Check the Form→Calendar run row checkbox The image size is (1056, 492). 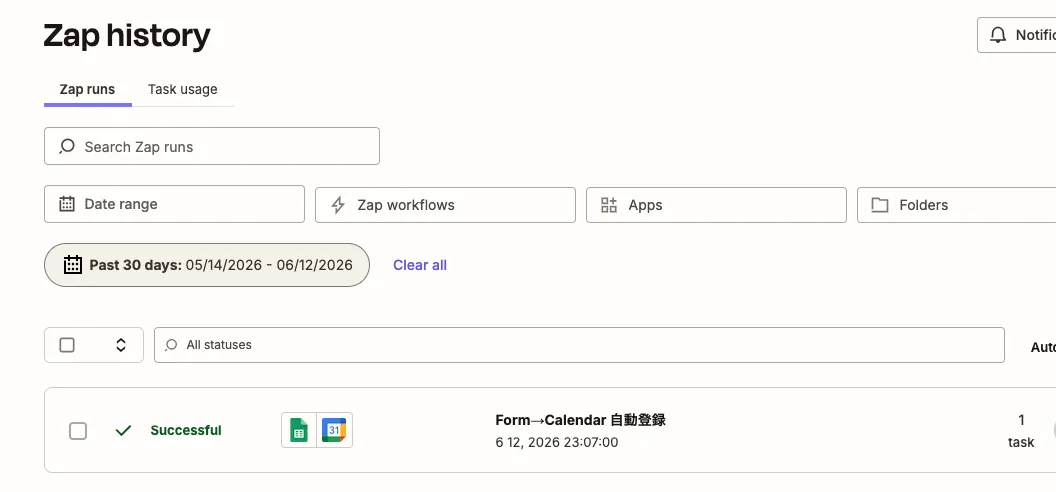coord(78,431)
